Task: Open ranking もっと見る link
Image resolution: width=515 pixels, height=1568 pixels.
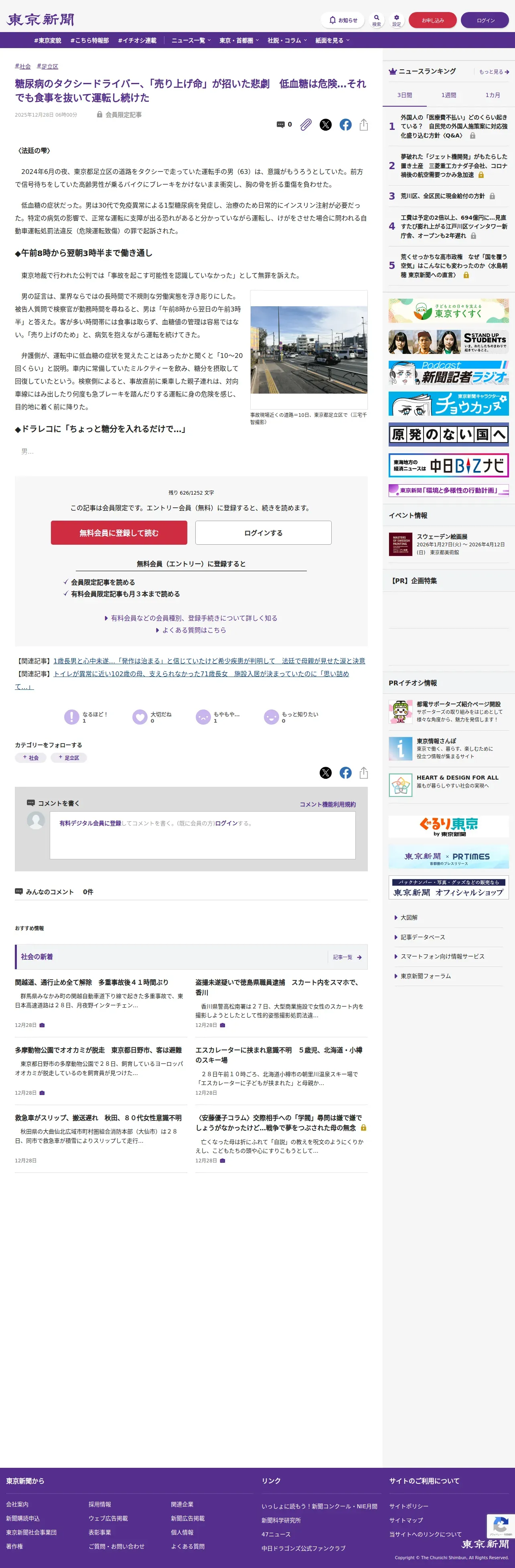Action: tap(494, 72)
